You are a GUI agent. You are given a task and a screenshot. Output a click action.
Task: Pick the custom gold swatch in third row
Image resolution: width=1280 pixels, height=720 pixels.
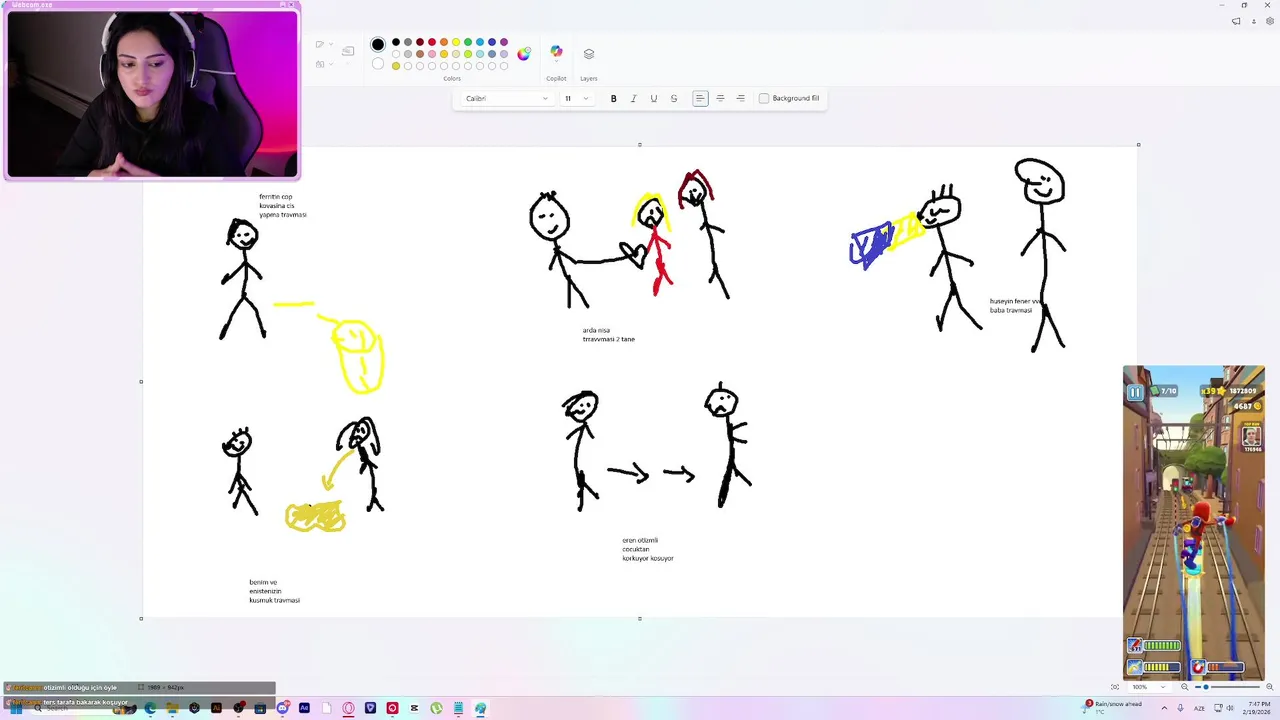[x=396, y=66]
